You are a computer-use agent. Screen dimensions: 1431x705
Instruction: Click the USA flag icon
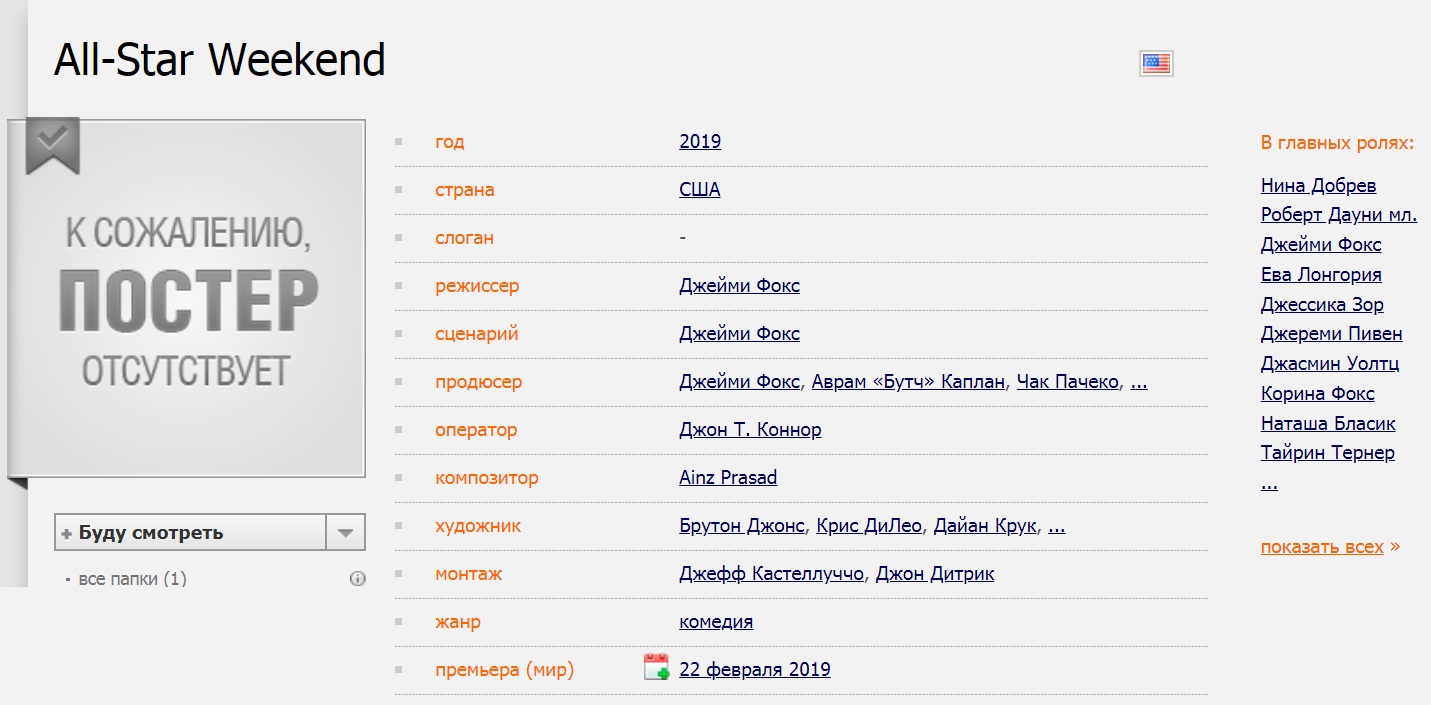pos(1156,64)
